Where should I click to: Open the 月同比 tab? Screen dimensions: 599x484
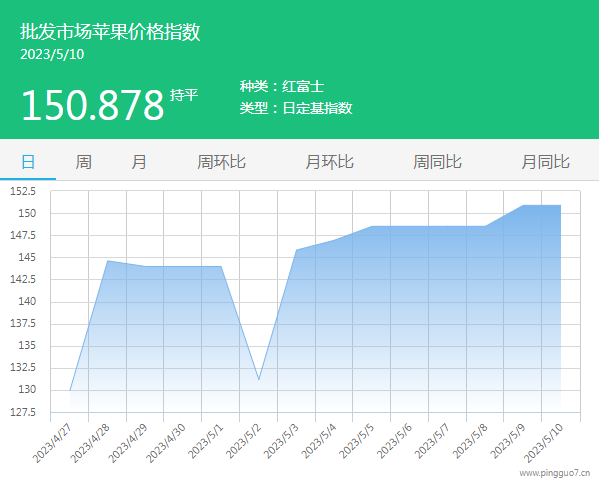546,162
